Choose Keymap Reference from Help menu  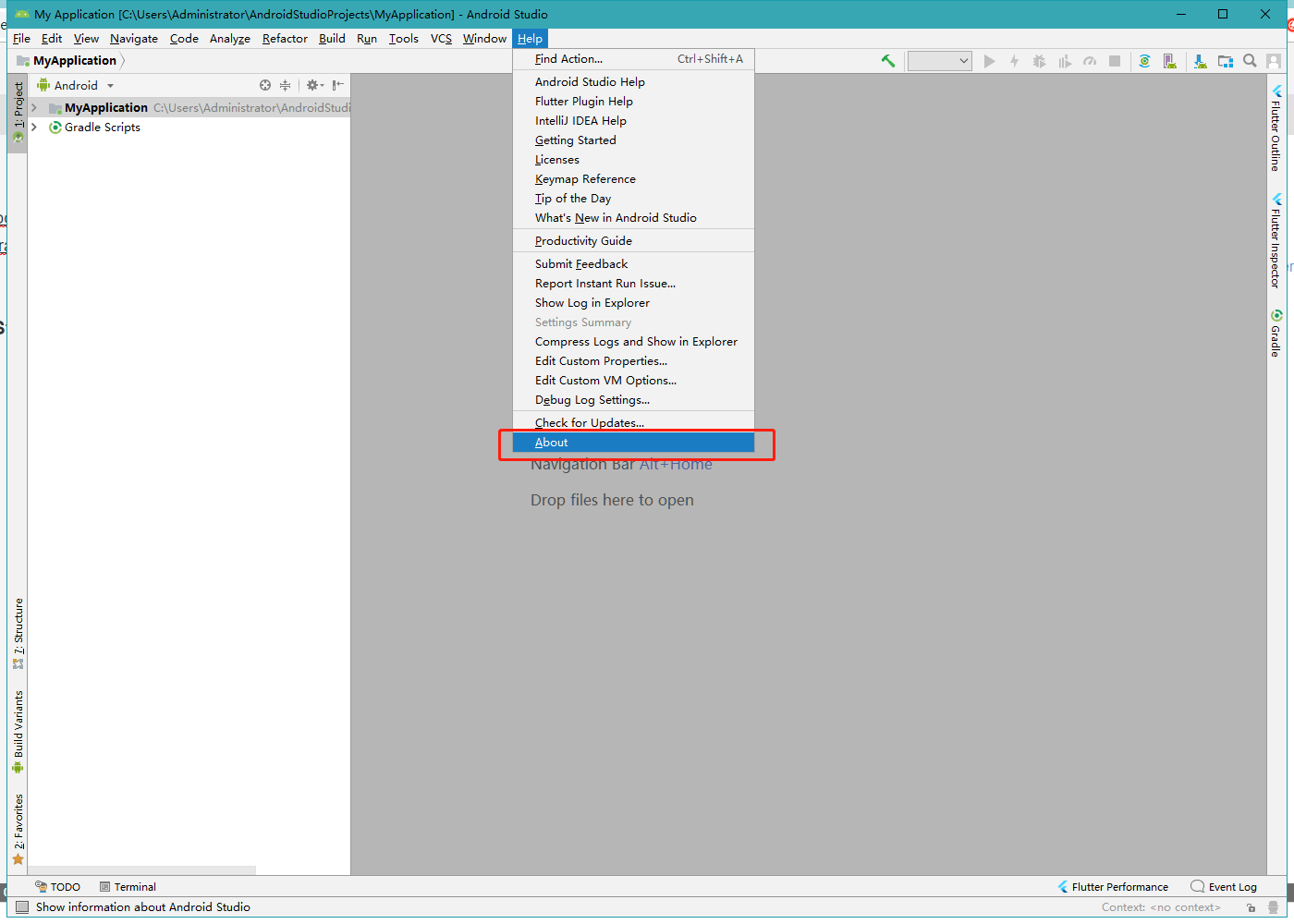pyautogui.click(x=634, y=179)
